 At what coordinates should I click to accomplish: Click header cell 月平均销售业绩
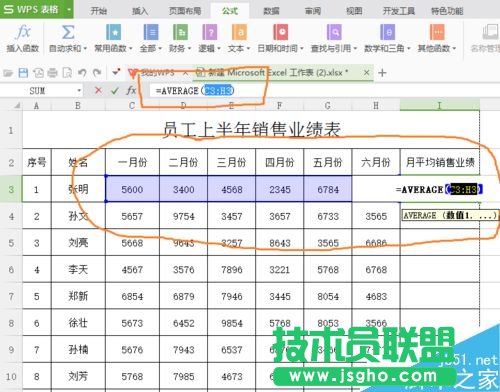[x=440, y=163]
